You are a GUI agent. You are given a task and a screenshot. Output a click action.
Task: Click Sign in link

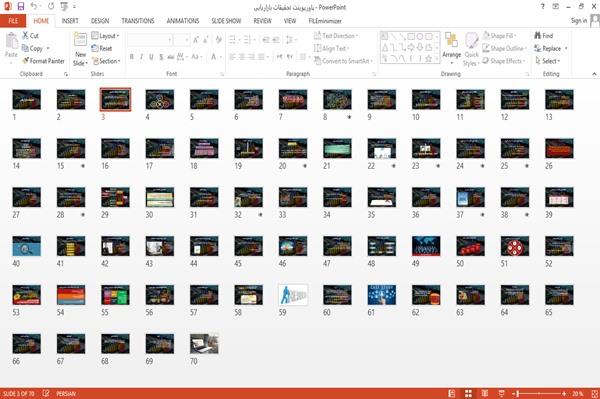click(579, 21)
